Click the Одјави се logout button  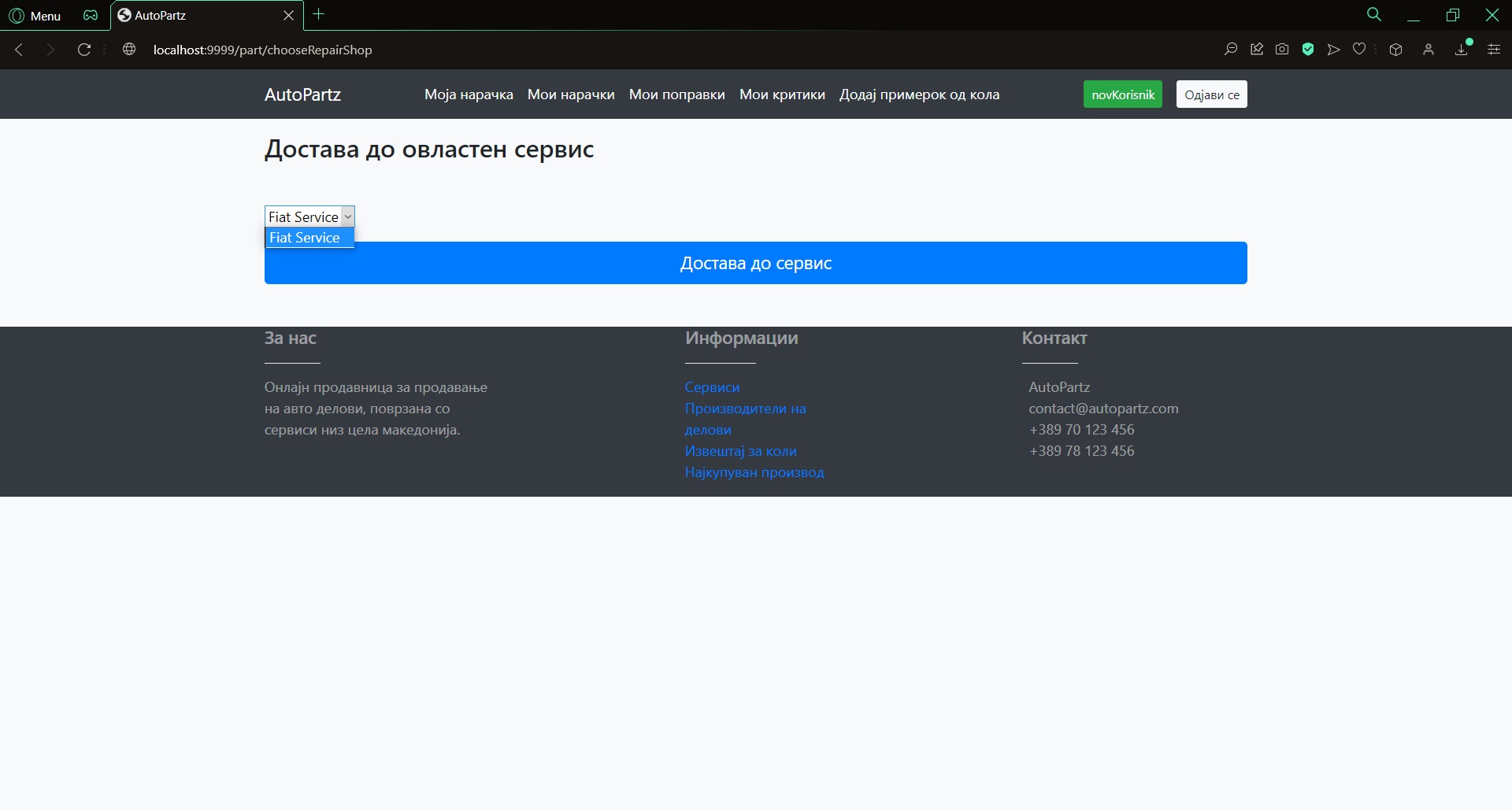click(x=1211, y=94)
